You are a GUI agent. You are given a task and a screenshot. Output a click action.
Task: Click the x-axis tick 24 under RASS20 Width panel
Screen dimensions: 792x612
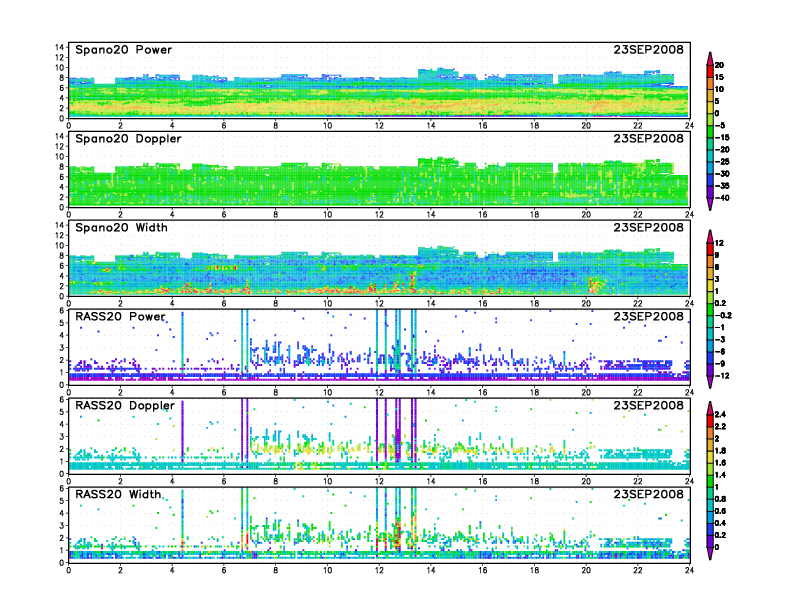[689, 570]
